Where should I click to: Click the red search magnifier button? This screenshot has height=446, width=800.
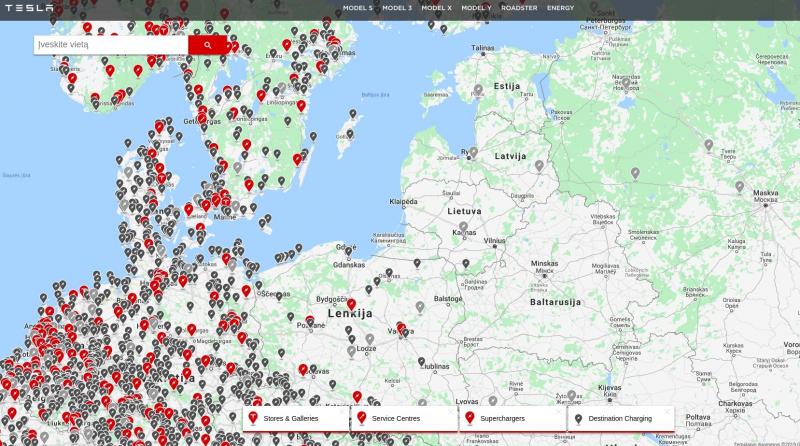pyautogui.click(x=208, y=45)
